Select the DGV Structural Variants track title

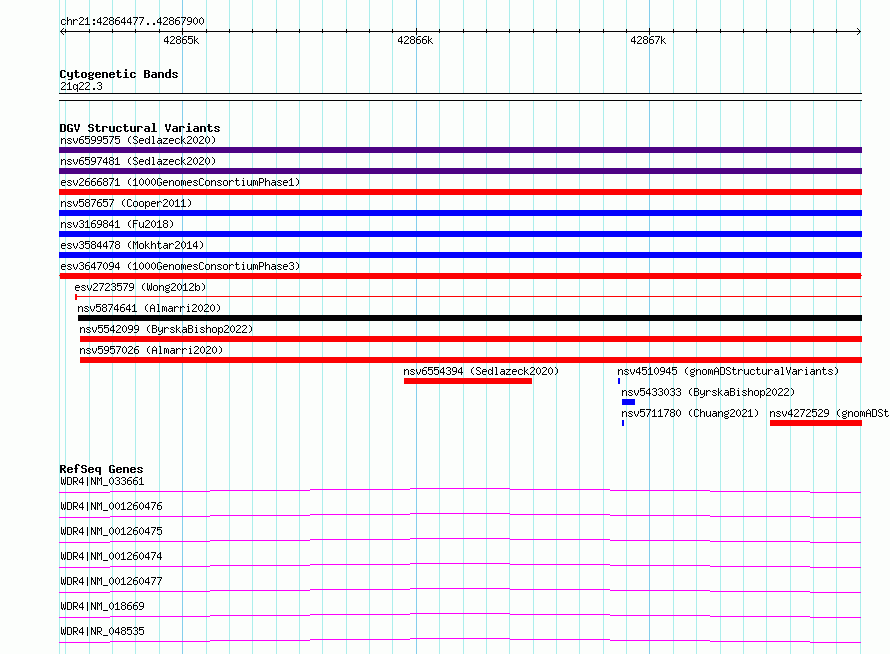pyautogui.click(x=140, y=128)
